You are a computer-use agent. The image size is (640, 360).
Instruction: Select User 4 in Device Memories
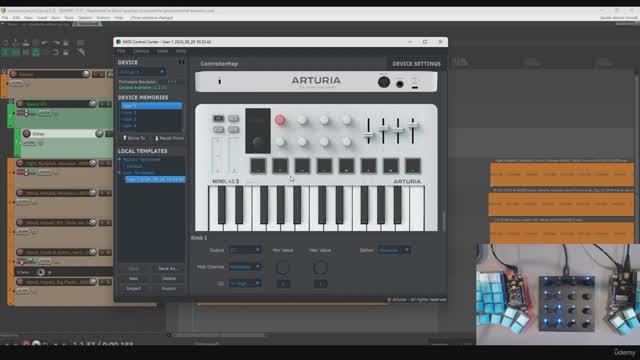(151, 126)
